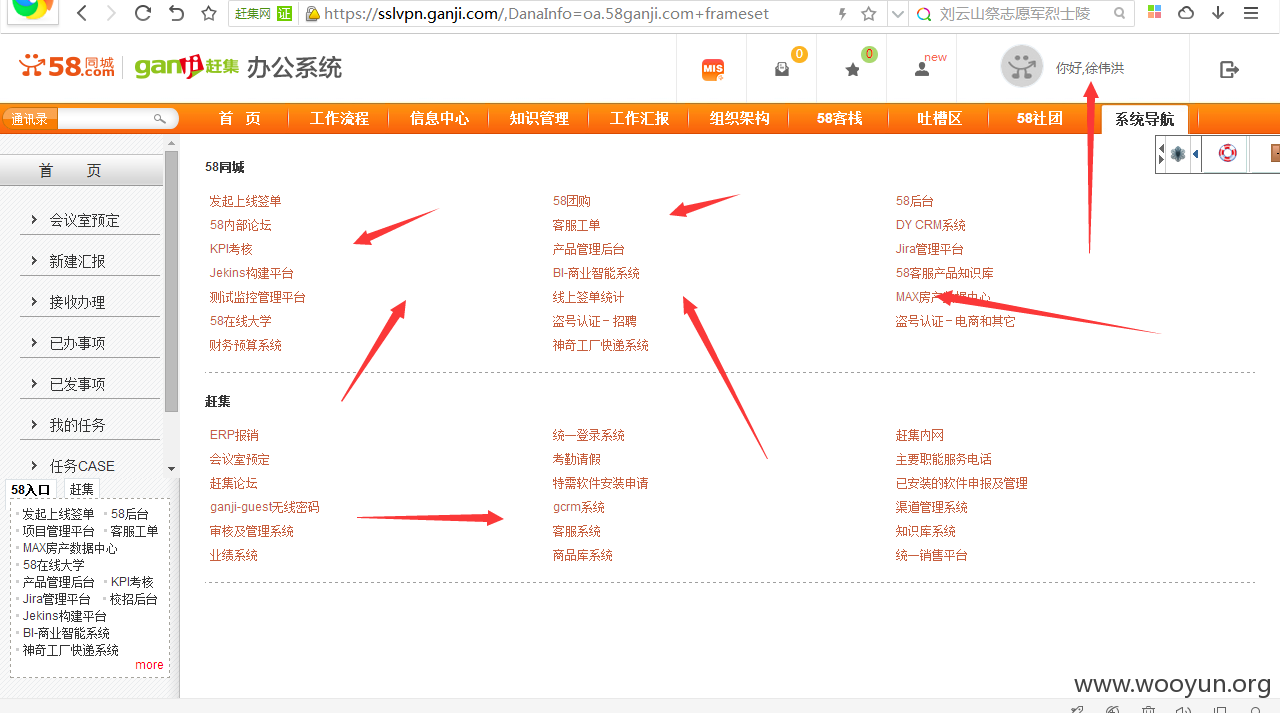
Task: Switch to 赶集 tab in sidebar box
Action: point(82,489)
